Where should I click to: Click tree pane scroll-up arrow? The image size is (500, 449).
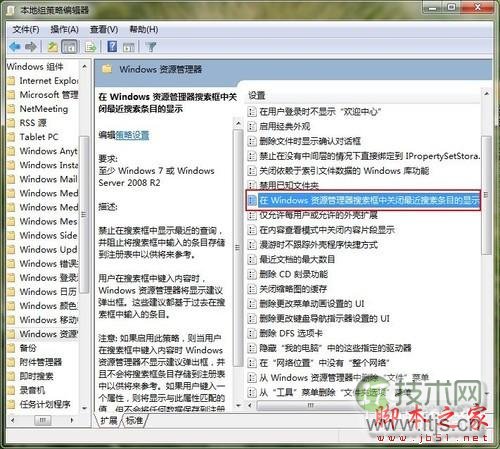point(84,67)
